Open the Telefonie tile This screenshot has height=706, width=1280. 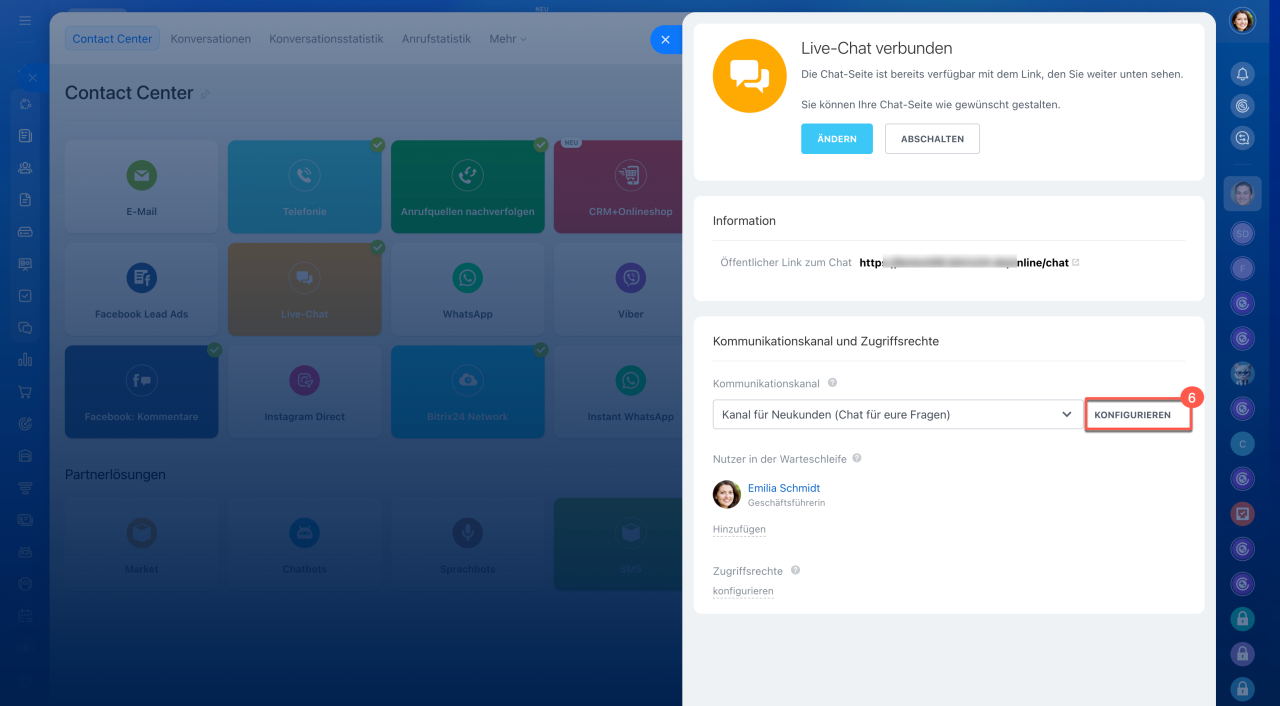click(x=304, y=187)
